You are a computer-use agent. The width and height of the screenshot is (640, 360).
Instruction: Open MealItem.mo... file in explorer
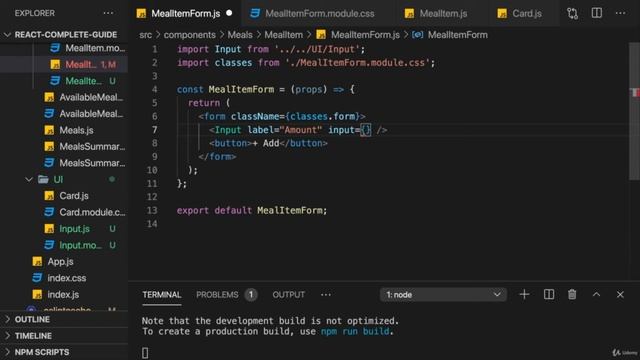point(64,48)
